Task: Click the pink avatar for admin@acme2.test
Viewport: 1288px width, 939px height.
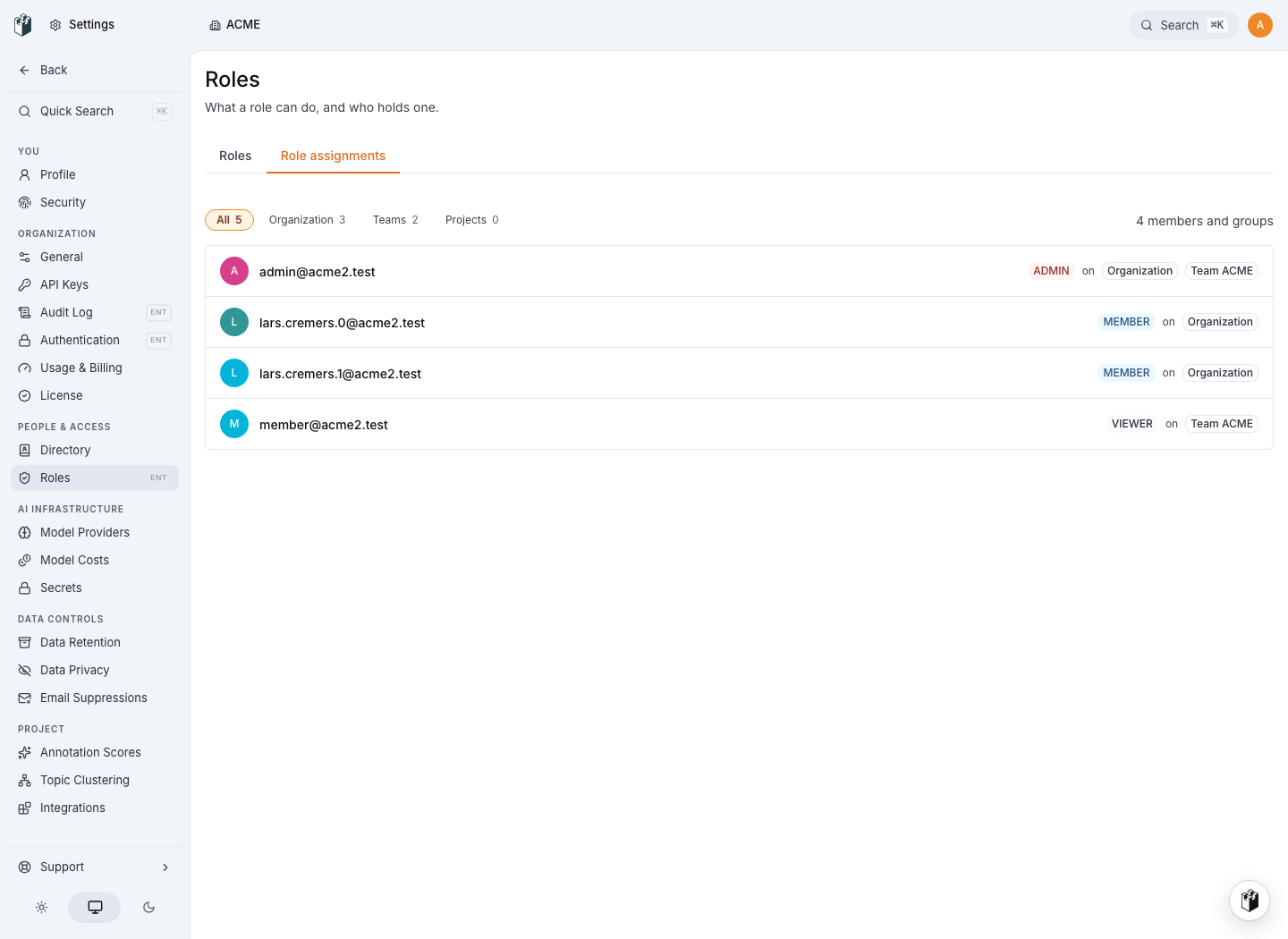Action: (234, 271)
